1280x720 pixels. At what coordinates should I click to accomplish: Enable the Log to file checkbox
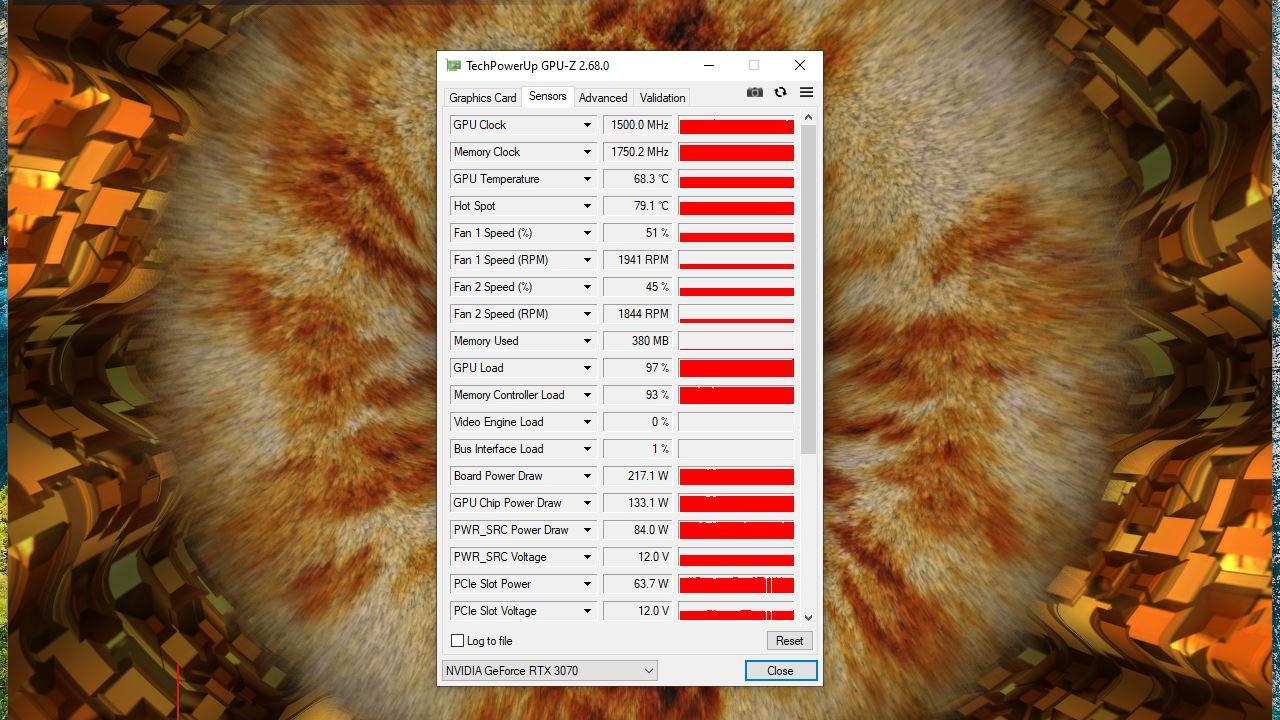[x=458, y=641]
